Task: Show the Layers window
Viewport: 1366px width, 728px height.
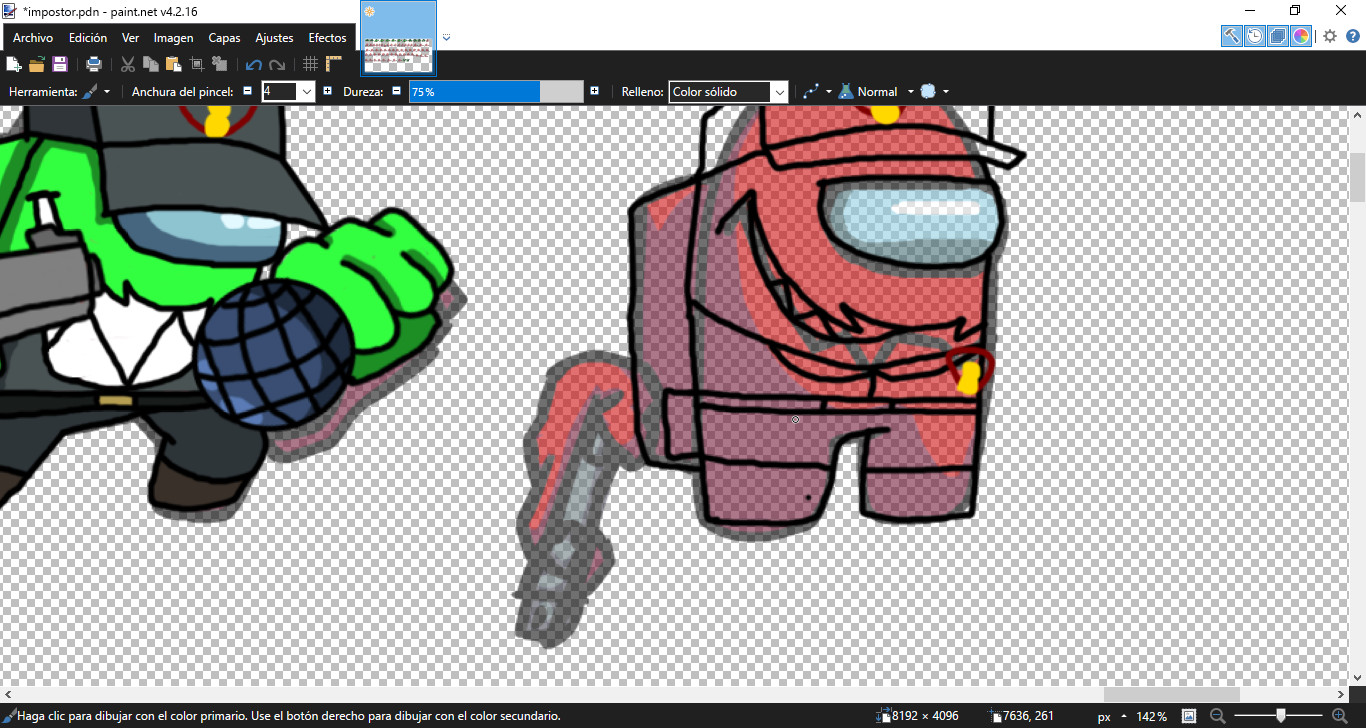Action: (x=1278, y=35)
